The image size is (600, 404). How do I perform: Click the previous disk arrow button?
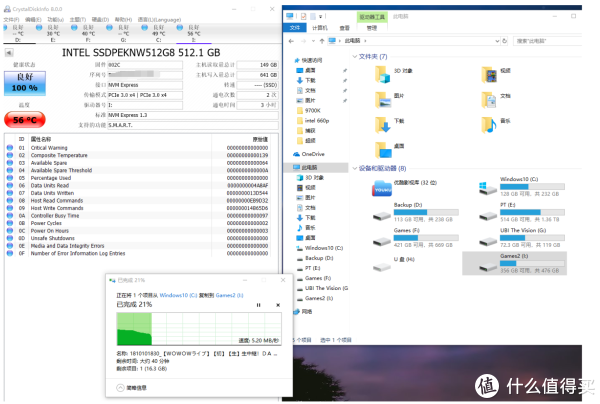tap(9, 53)
